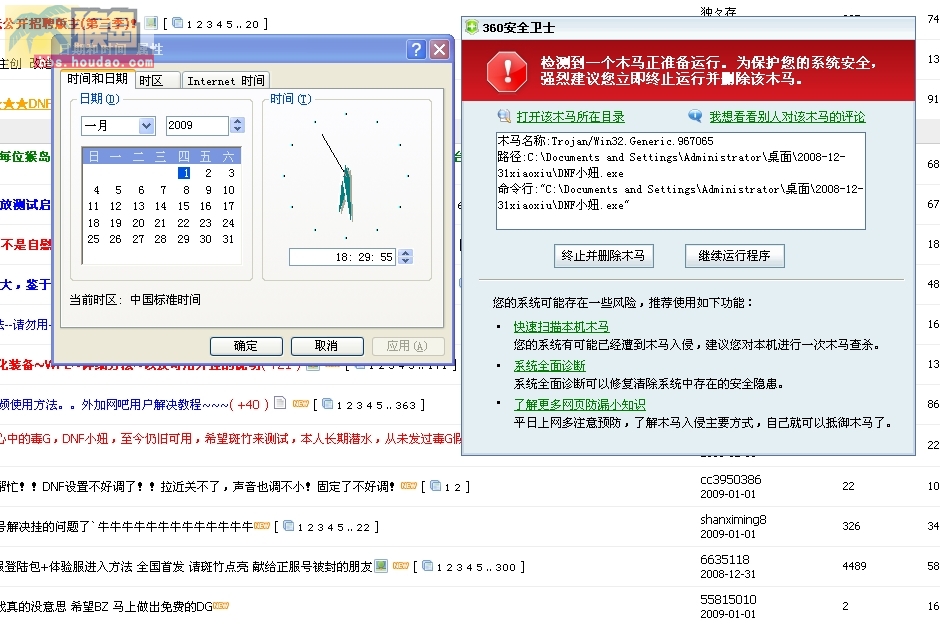Viewport: 940px width, 624px height.
Task: Click the time field showing 18:29:55
Action: tap(342, 257)
